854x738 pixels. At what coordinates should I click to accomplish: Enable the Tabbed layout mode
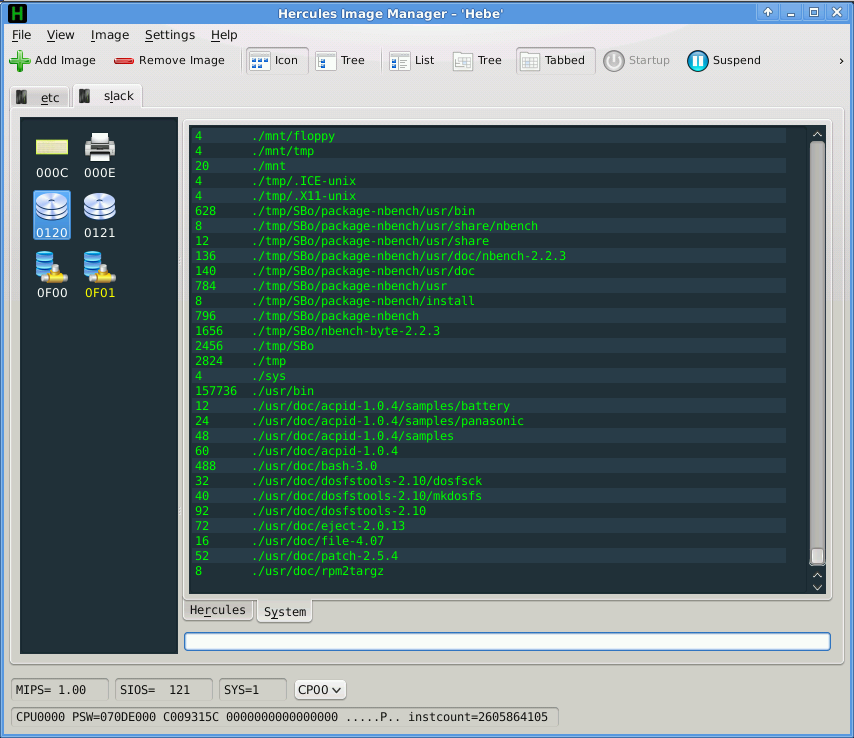coord(556,60)
